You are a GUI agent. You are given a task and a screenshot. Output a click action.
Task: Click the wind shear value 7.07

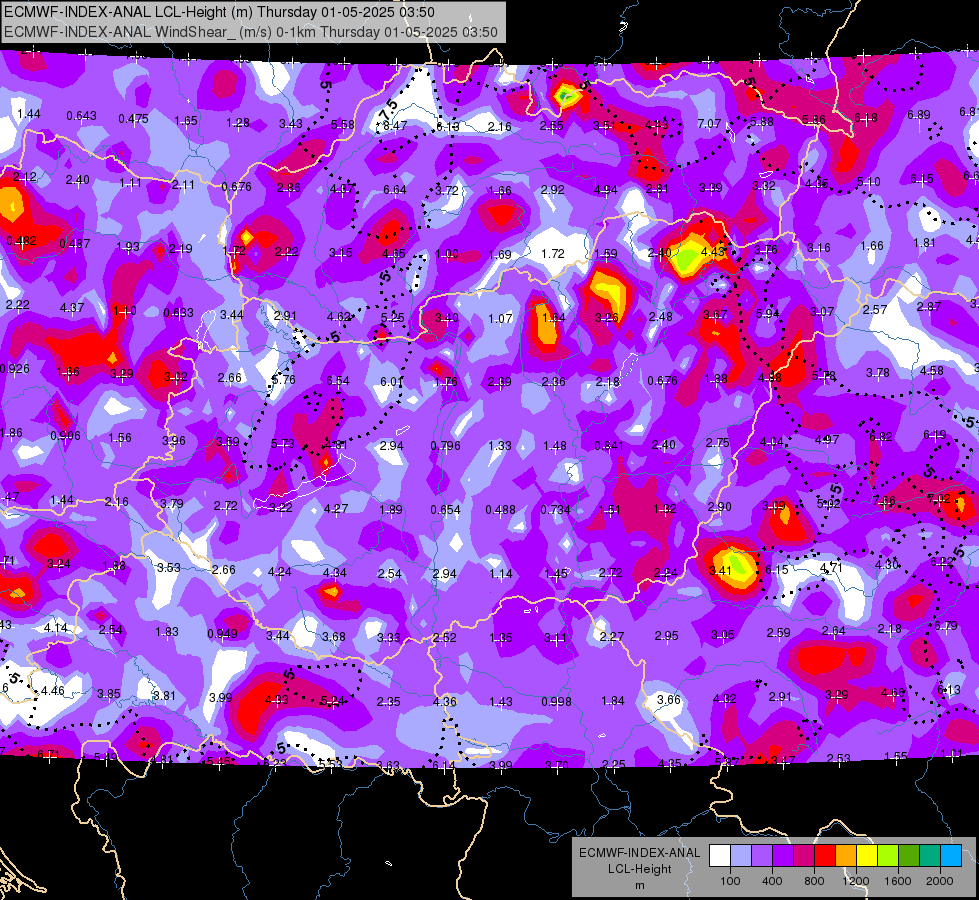point(709,124)
